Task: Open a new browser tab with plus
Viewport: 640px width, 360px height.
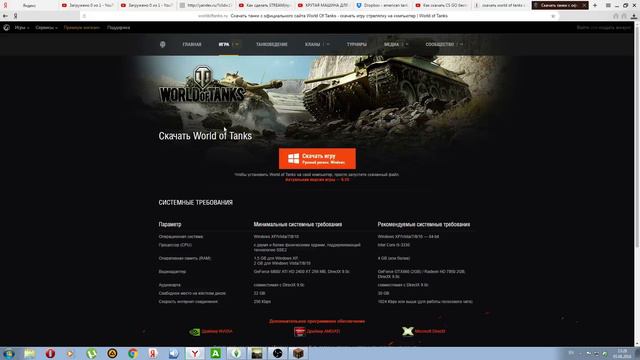Action: tap(595, 5)
